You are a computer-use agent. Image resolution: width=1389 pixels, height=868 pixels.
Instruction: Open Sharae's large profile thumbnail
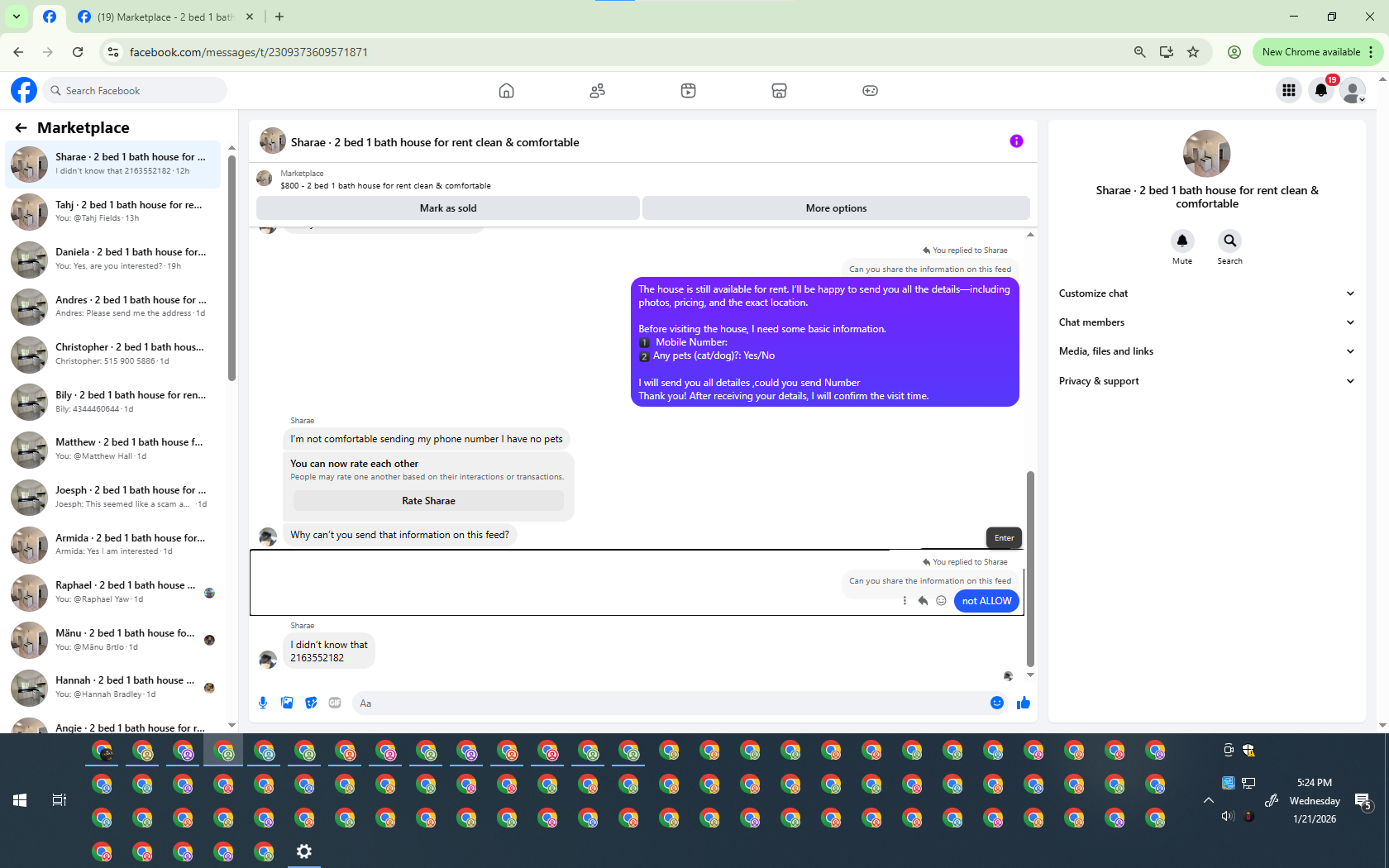click(x=1207, y=154)
